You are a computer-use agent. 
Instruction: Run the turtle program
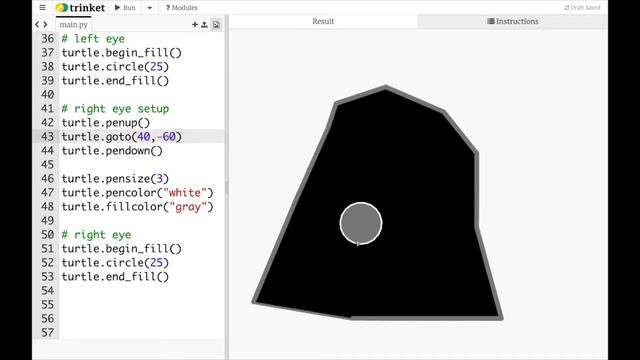tap(125, 7)
